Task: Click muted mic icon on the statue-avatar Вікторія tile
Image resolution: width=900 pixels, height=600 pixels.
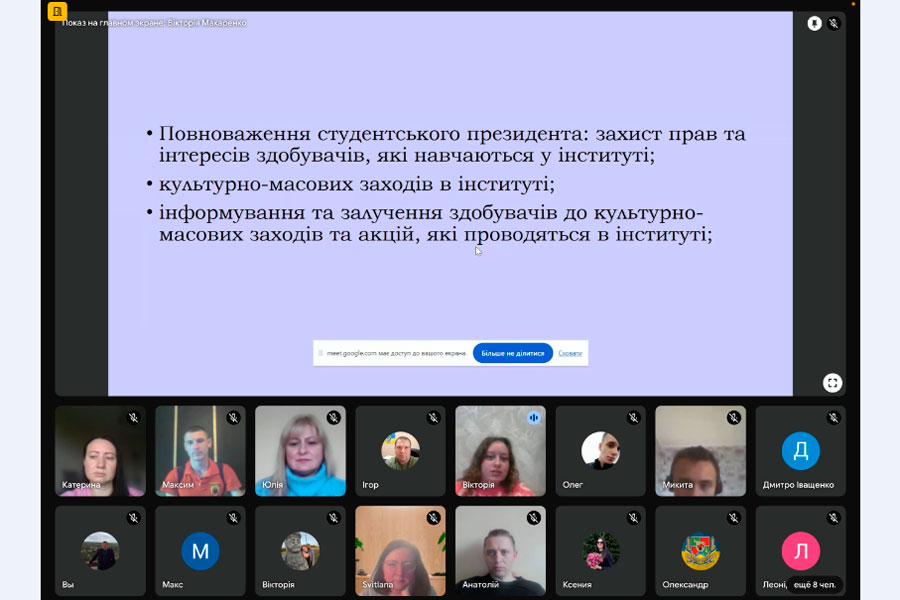Action: (333, 518)
